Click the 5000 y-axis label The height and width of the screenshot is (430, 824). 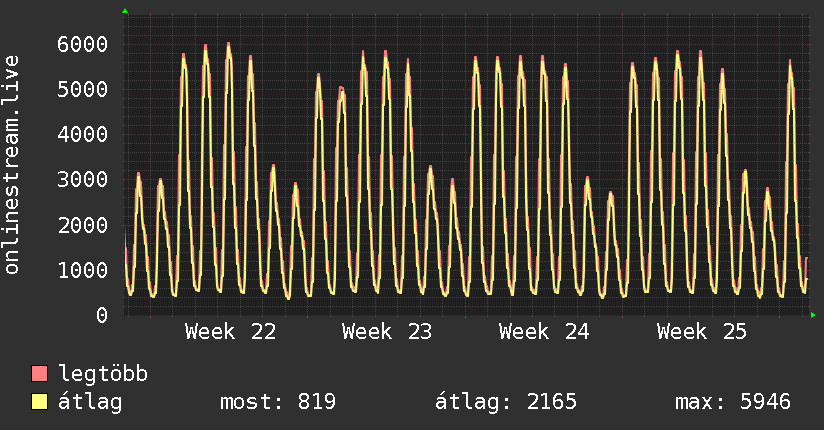[83, 89]
